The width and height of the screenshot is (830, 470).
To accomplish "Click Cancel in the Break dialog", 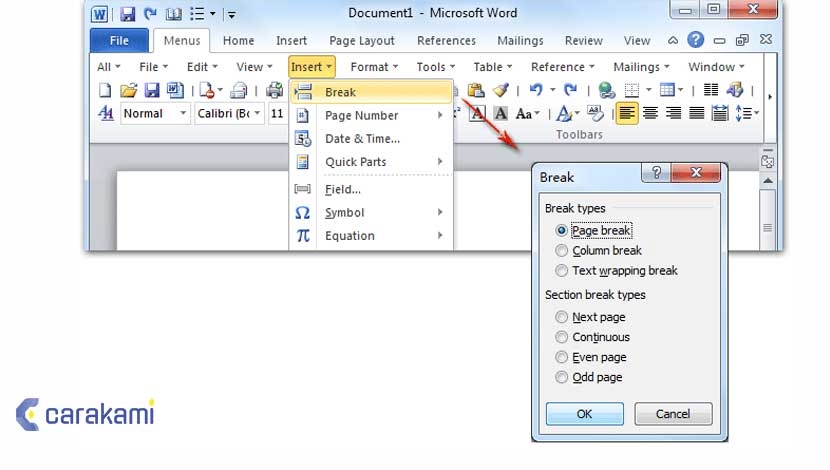I will 673,414.
